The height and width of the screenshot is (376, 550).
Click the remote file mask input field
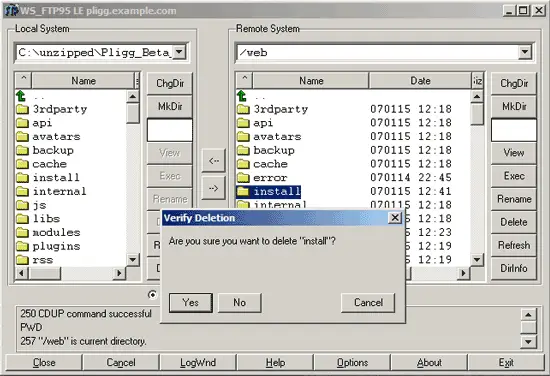tap(514, 130)
